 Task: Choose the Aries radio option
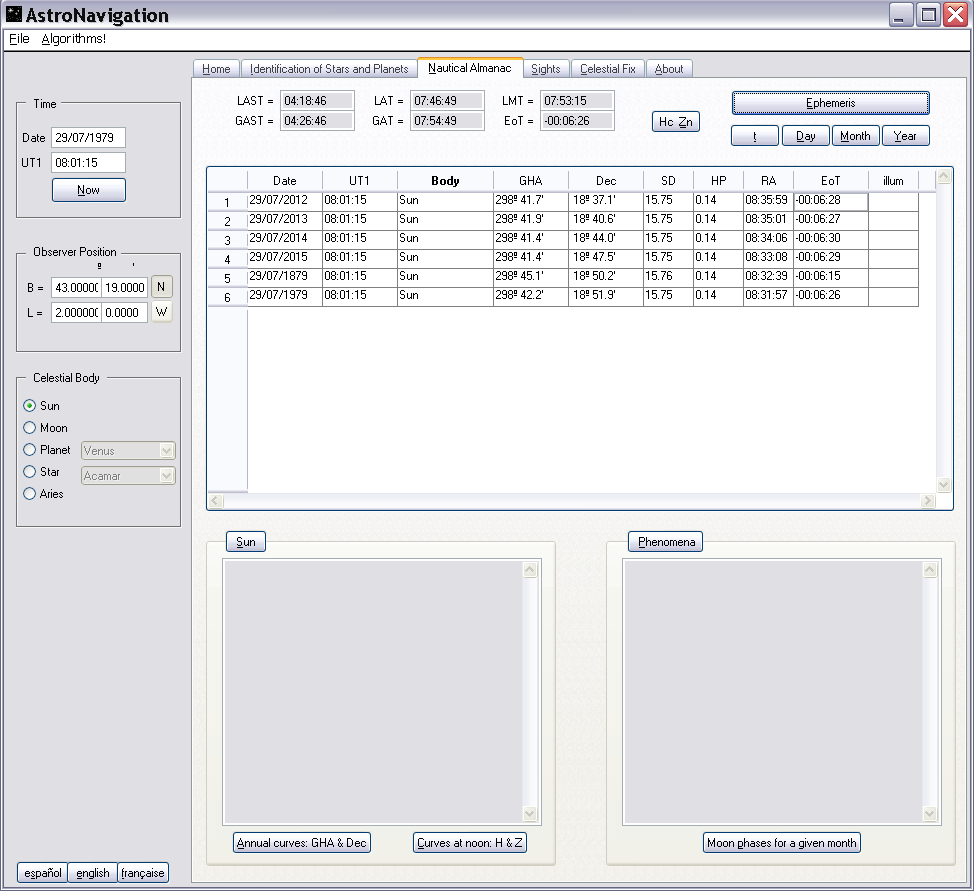[30, 494]
